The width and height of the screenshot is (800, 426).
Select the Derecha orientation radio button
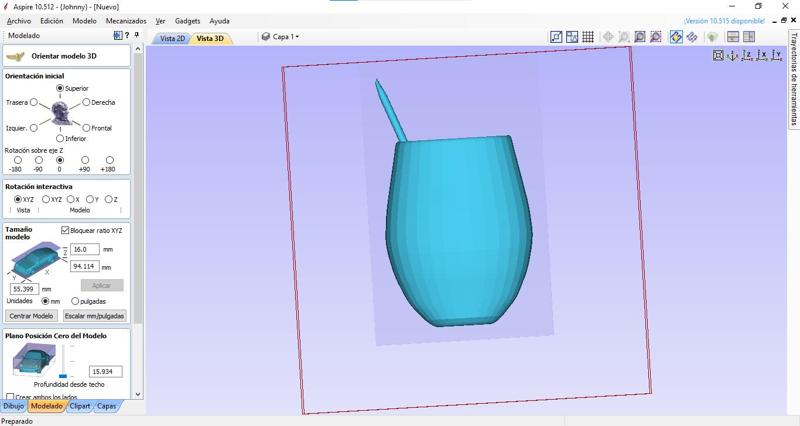86,102
